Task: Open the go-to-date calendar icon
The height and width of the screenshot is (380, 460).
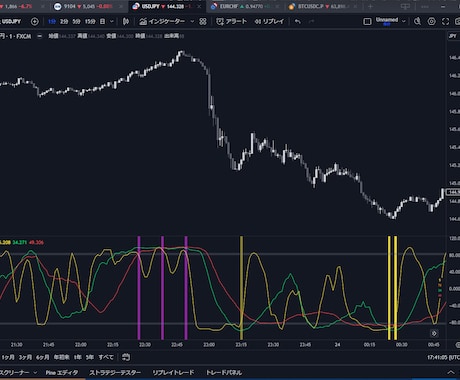Action: click(126, 357)
